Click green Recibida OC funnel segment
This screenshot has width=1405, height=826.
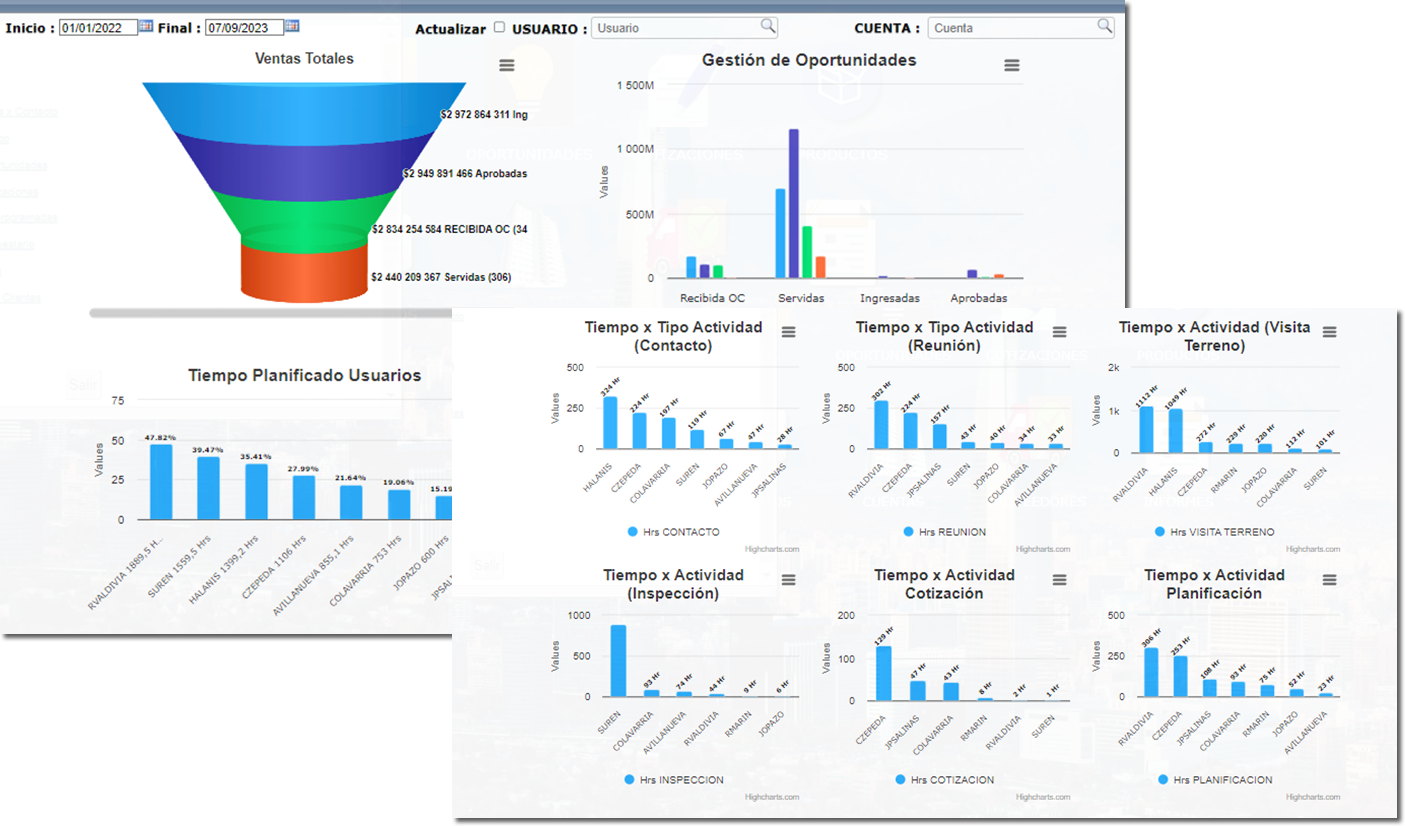click(304, 222)
